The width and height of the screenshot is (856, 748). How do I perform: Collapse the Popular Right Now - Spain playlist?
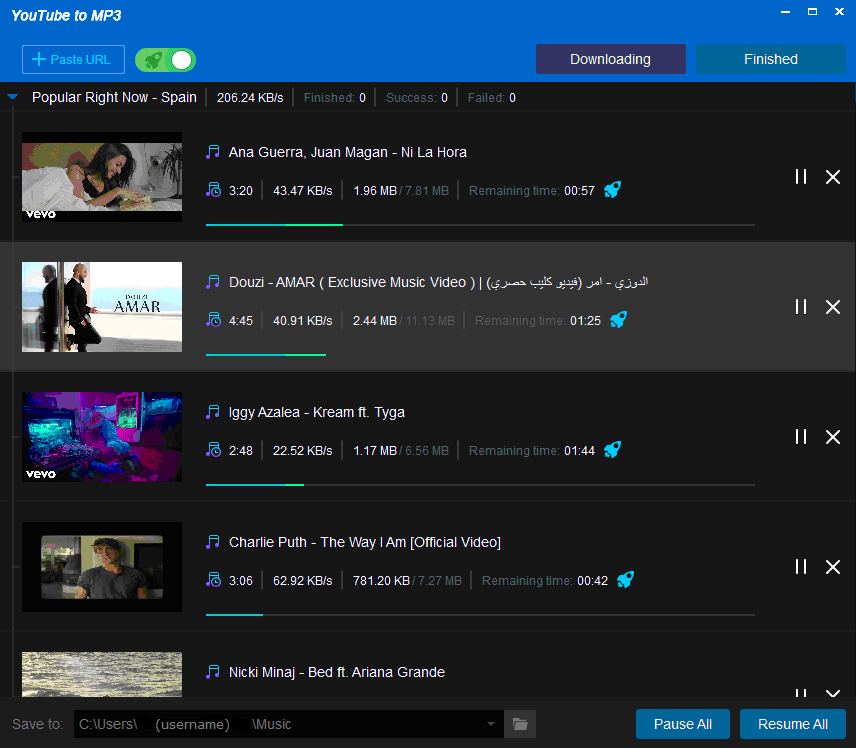[x=13, y=98]
